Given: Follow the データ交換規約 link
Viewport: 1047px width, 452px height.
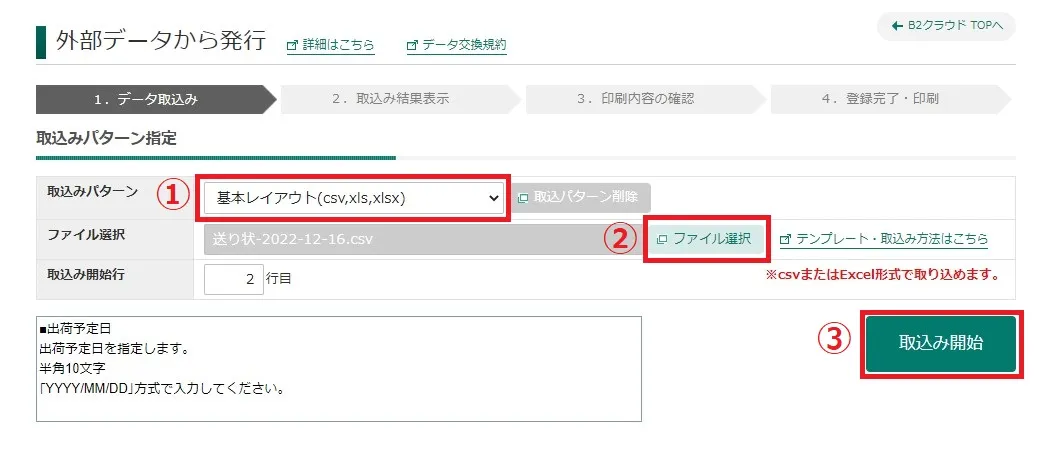Looking at the screenshot, I should click(464, 45).
